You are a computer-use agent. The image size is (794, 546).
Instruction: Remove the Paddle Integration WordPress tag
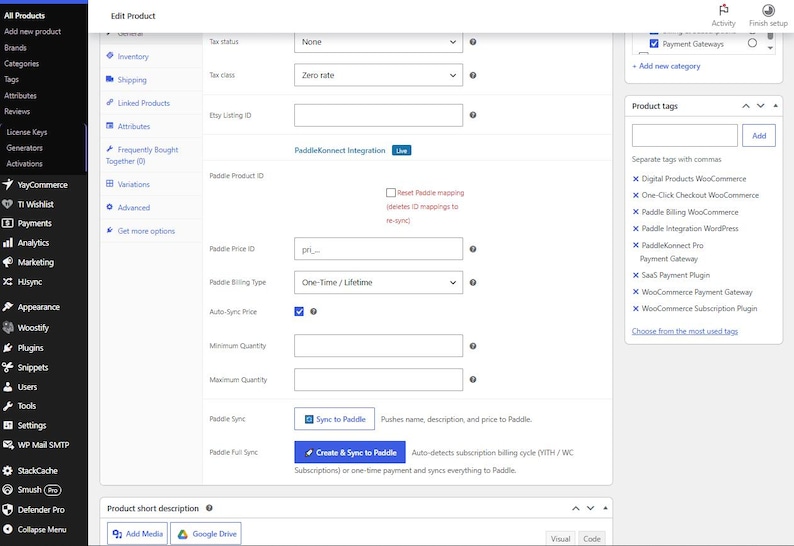pos(636,228)
